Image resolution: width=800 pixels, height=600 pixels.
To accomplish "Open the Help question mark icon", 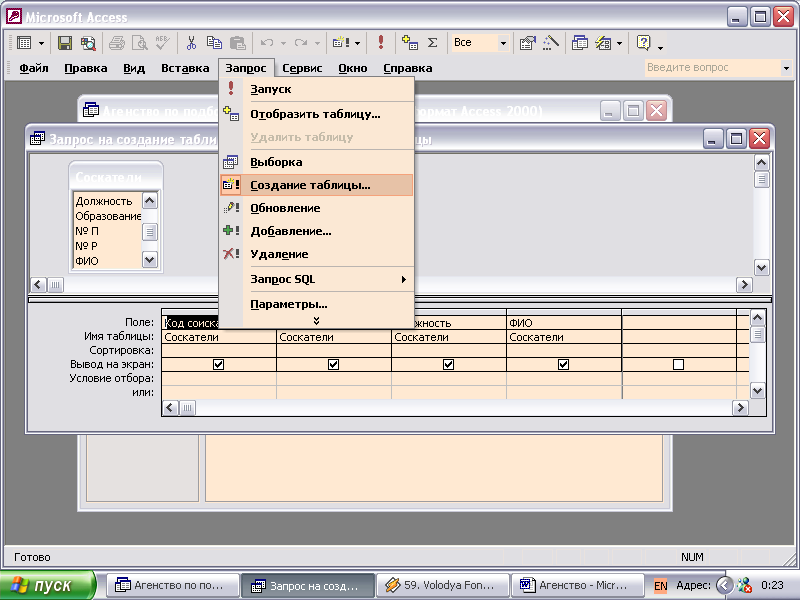I will (644, 43).
